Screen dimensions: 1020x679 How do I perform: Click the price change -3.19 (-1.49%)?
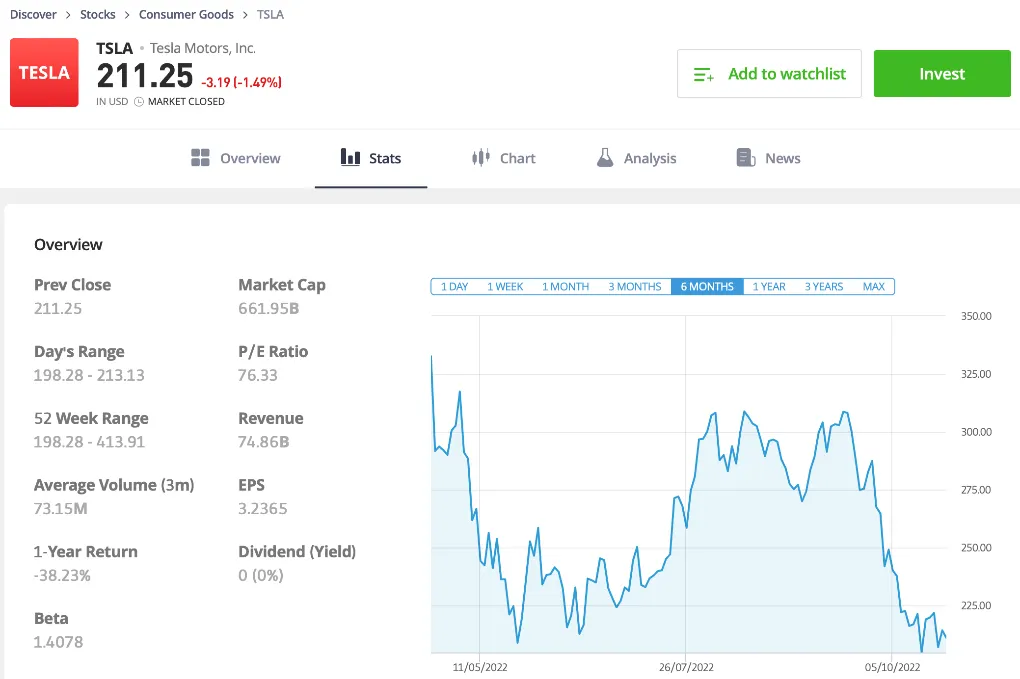click(x=241, y=83)
